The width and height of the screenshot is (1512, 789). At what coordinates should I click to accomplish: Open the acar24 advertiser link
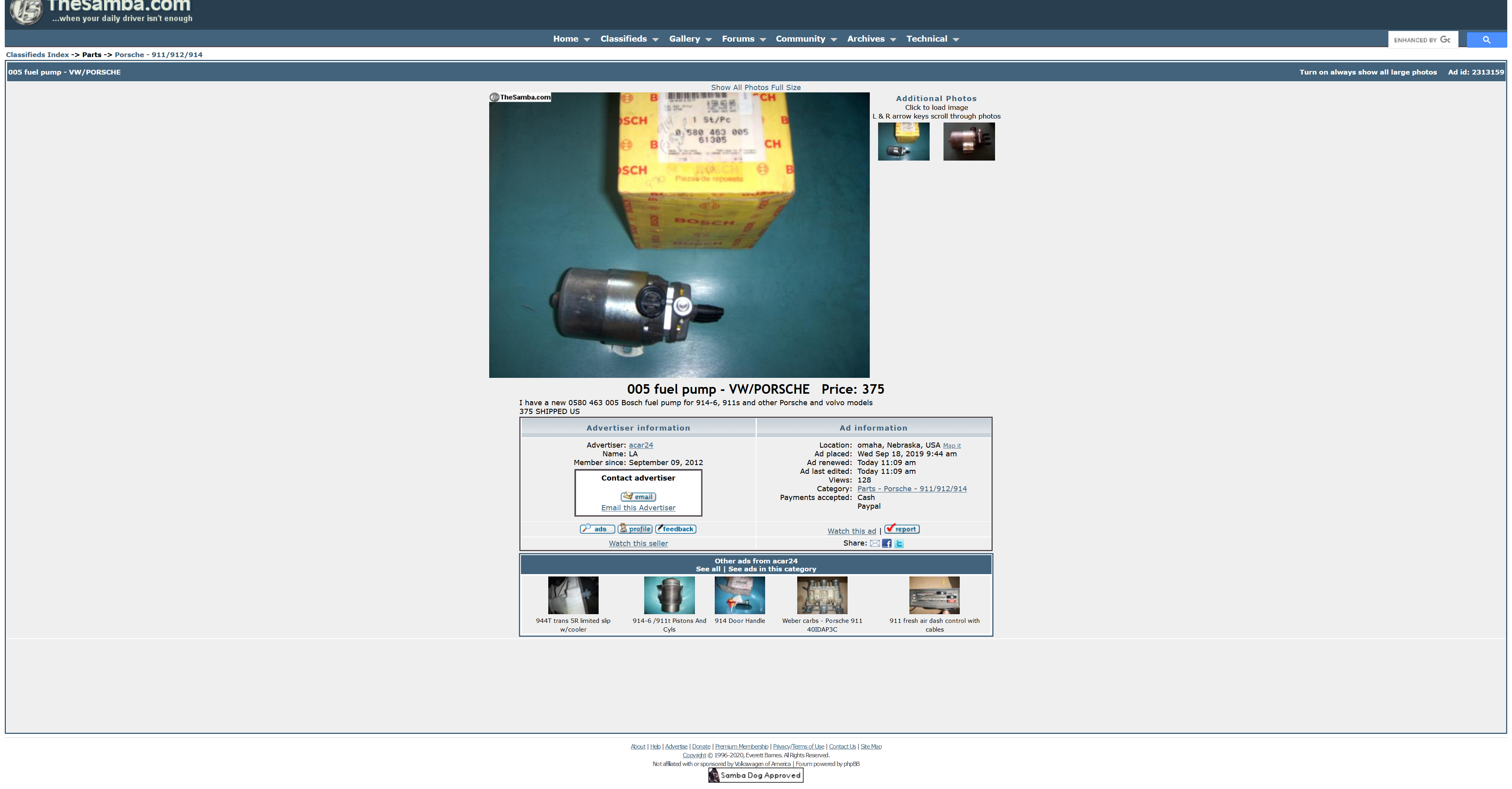pos(640,445)
